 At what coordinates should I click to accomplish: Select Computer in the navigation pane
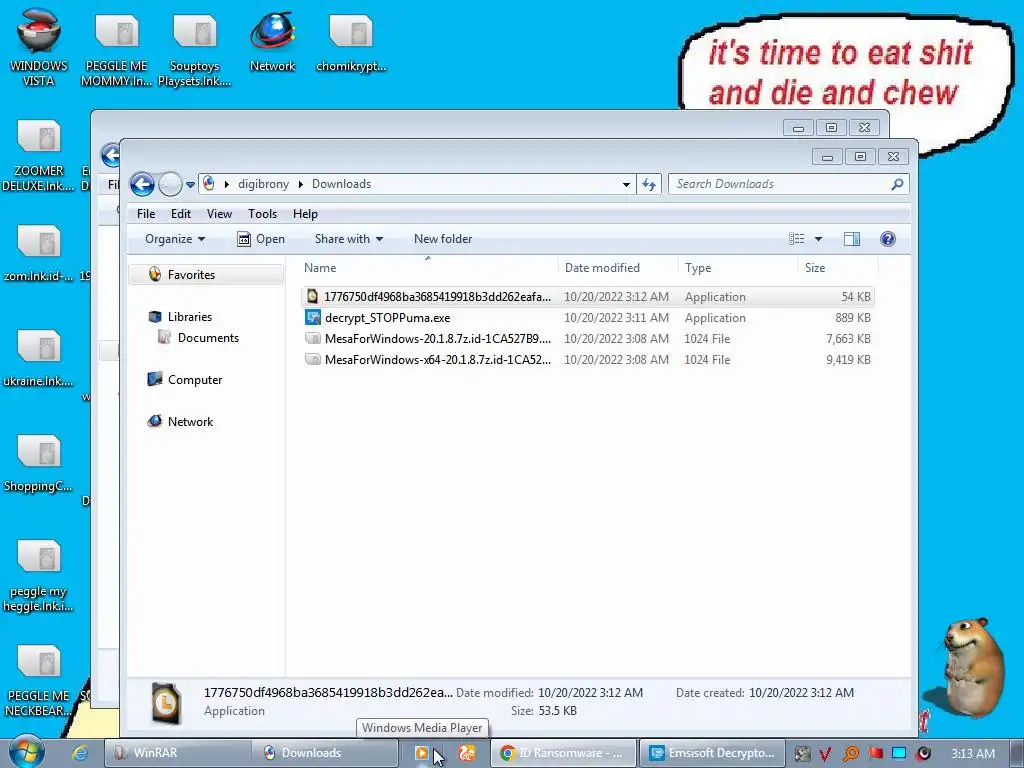[x=185, y=379]
